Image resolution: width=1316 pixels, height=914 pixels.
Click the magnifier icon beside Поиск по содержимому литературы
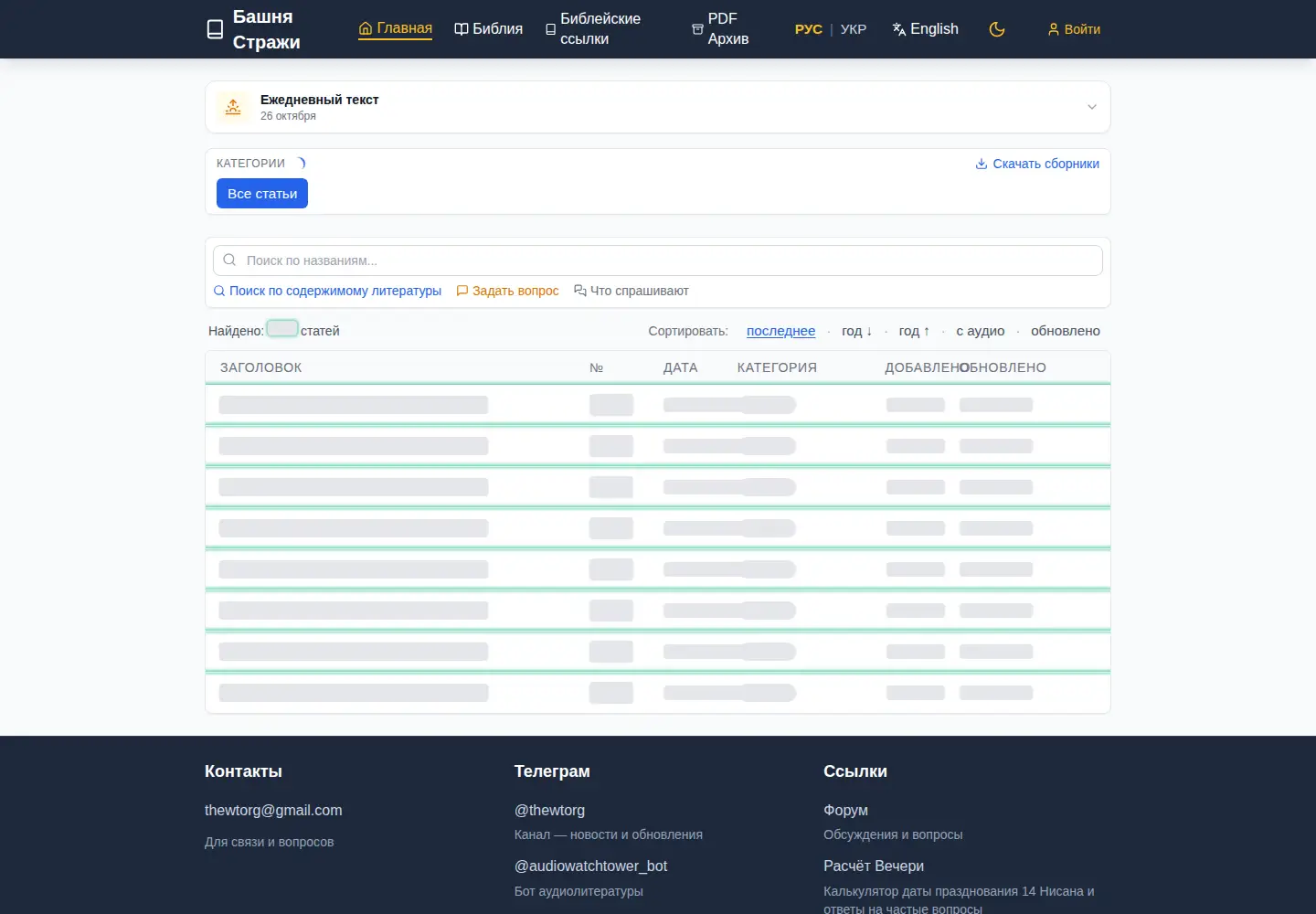(219, 291)
